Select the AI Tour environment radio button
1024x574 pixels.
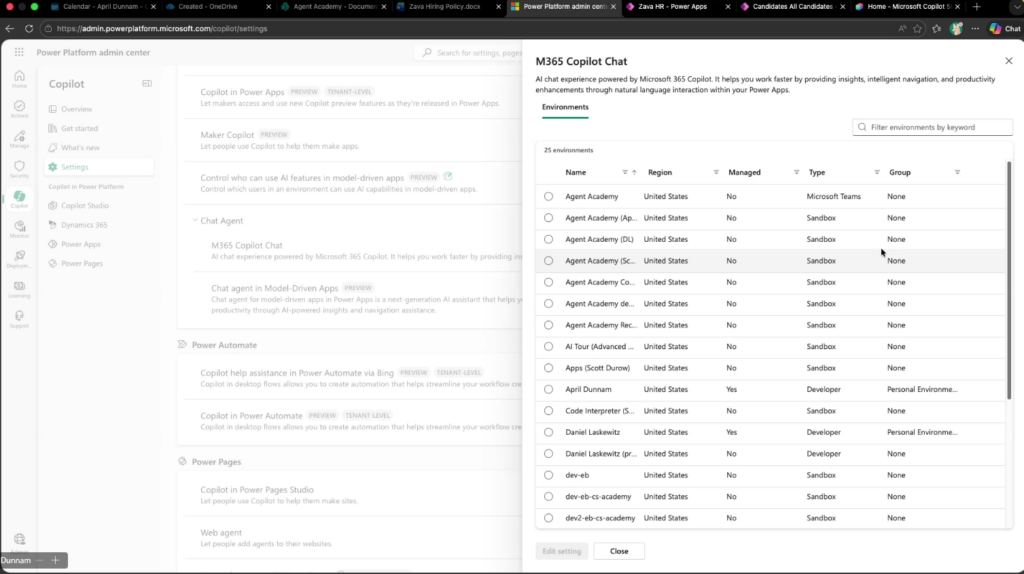click(x=548, y=346)
